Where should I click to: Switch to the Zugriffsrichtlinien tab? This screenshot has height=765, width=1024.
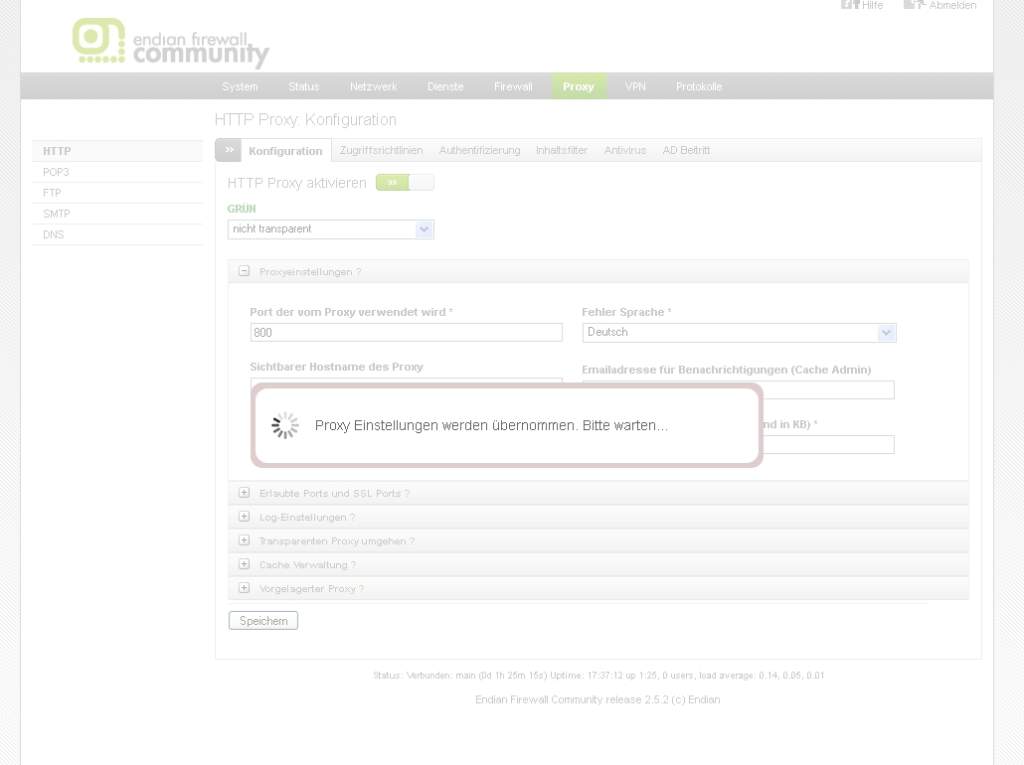coord(381,150)
